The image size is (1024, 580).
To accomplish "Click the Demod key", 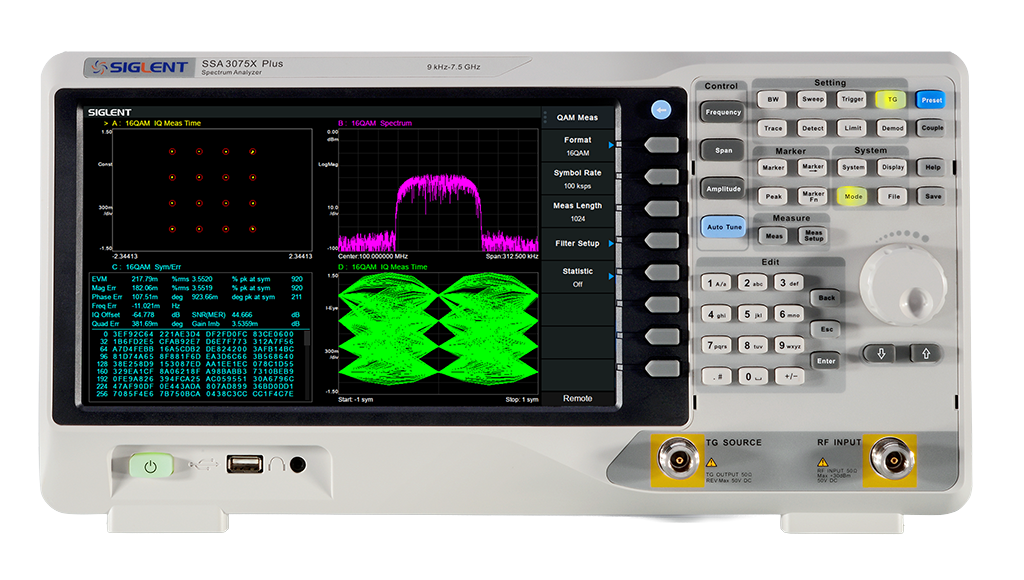I will point(892,128).
